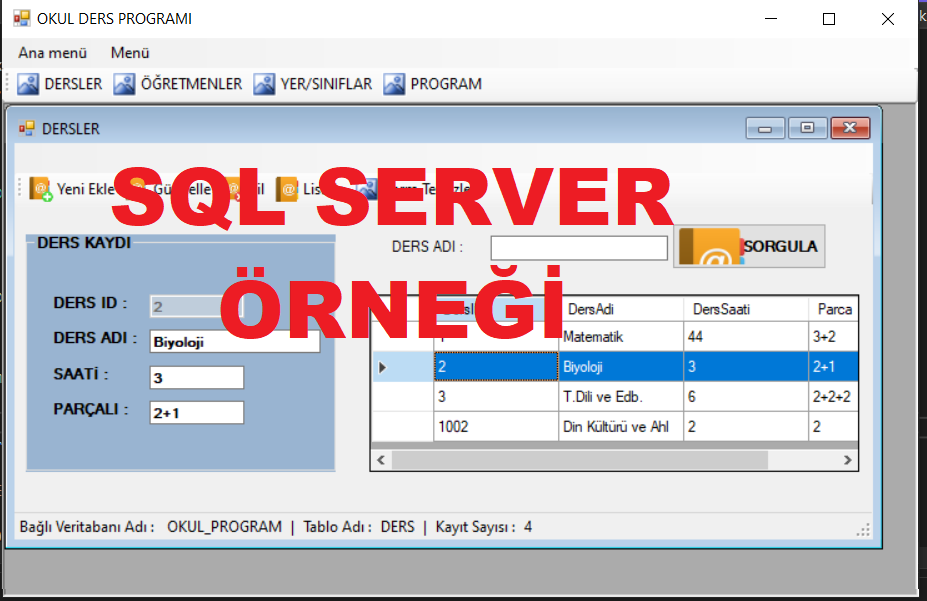Click the YER/SINIFLAR toolbar icon

264,84
